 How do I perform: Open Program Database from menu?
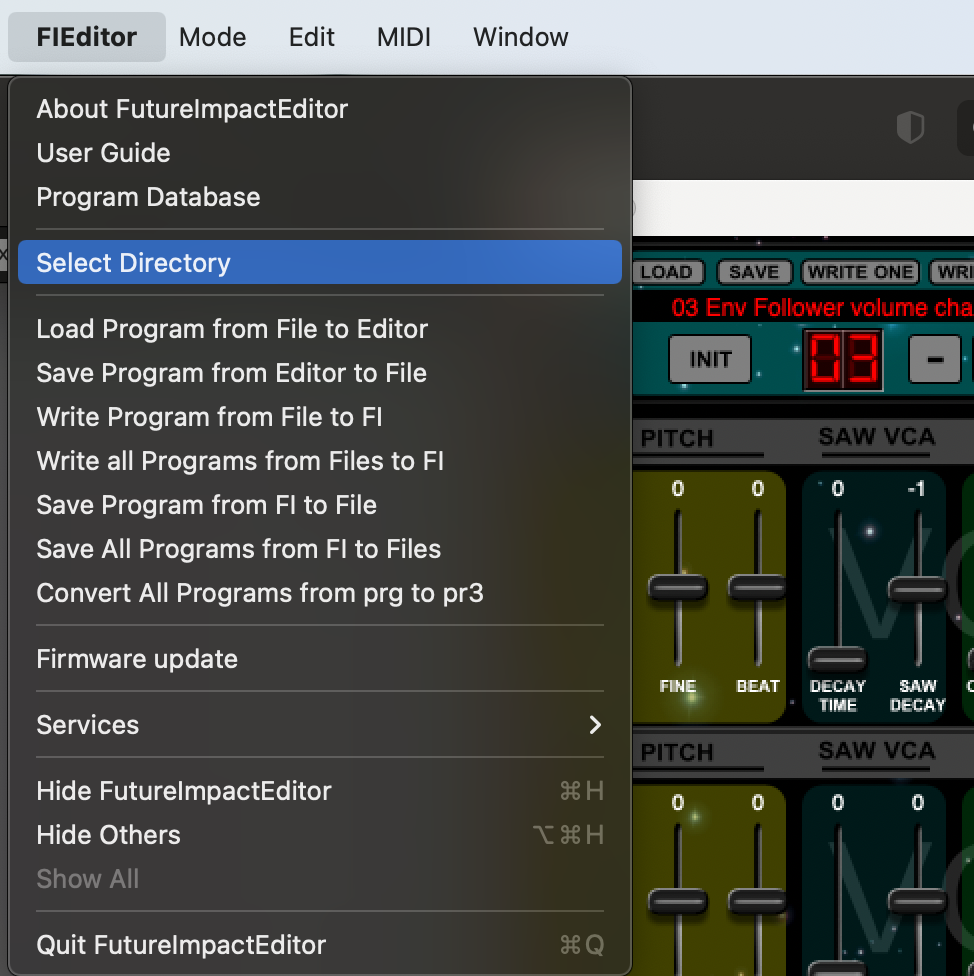320,197
